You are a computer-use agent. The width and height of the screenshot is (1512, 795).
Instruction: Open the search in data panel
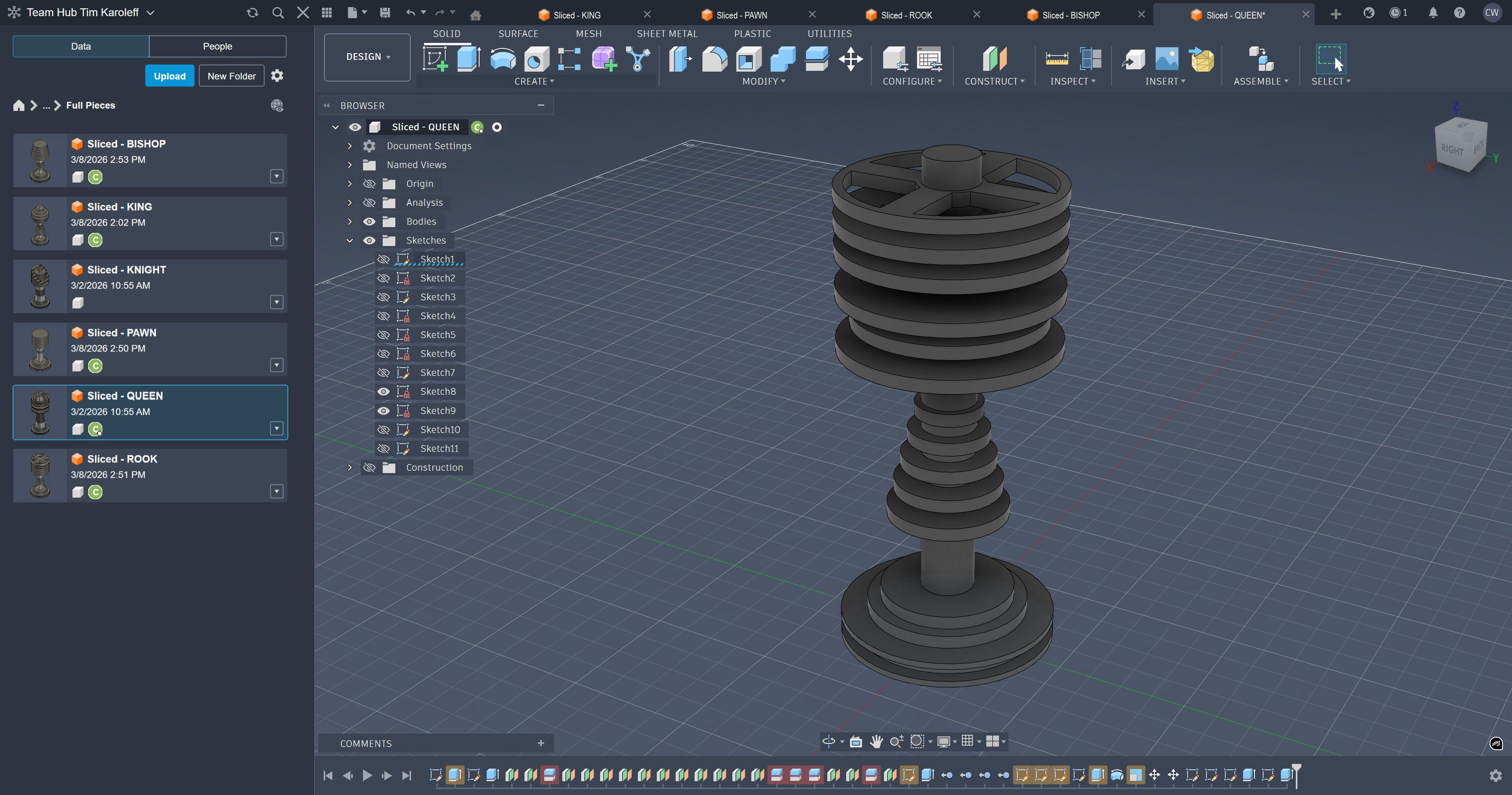click(278, 13)
